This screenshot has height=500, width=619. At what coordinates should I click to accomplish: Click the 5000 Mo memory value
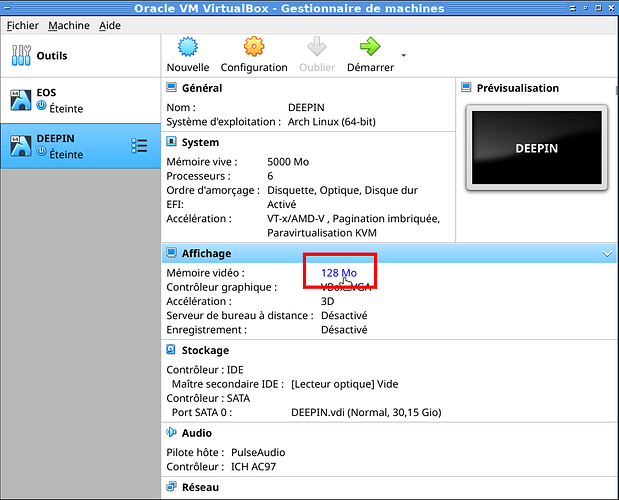coord(288,162)
